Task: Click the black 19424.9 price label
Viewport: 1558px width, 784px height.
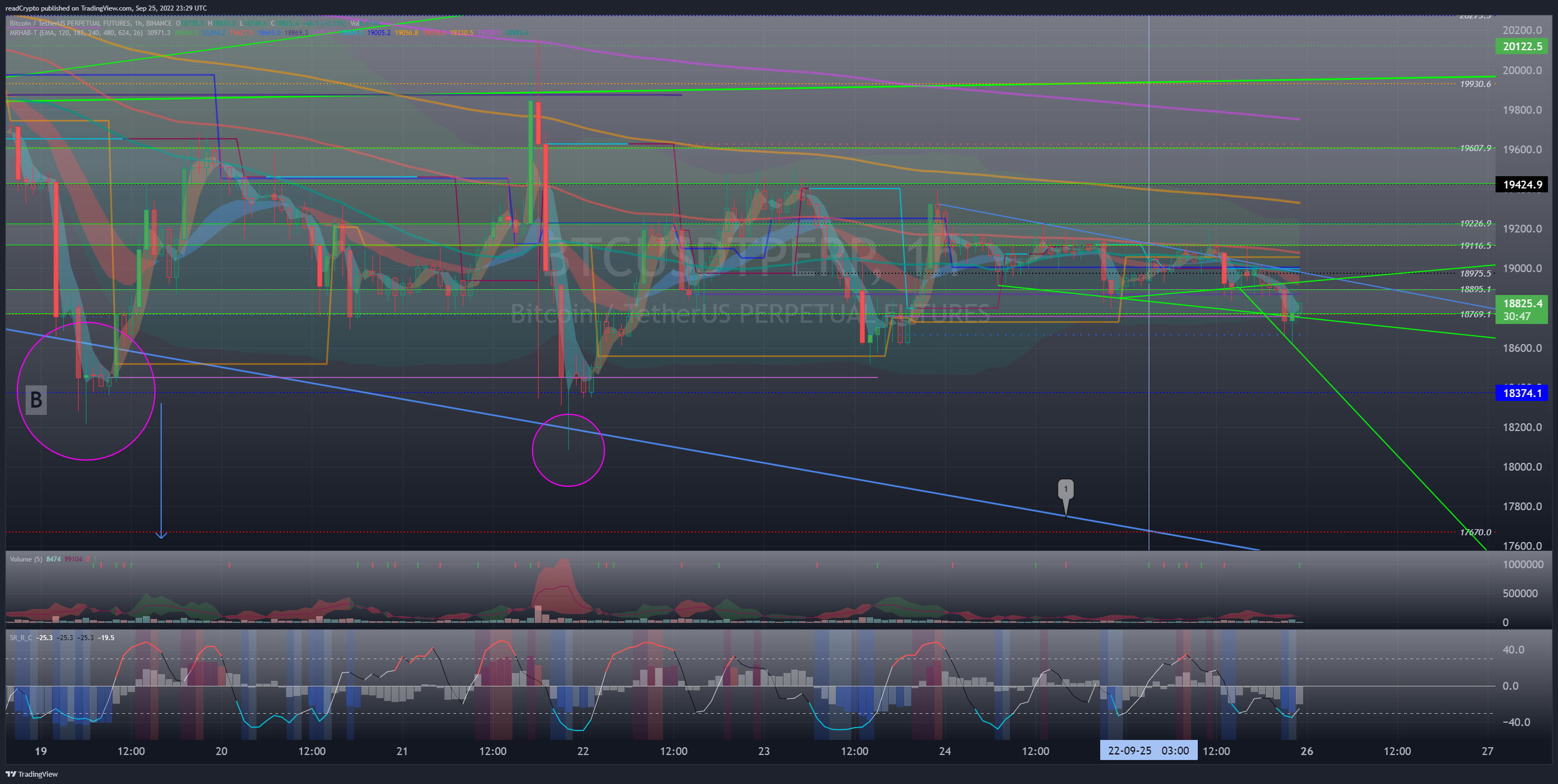Action: 1522,185
